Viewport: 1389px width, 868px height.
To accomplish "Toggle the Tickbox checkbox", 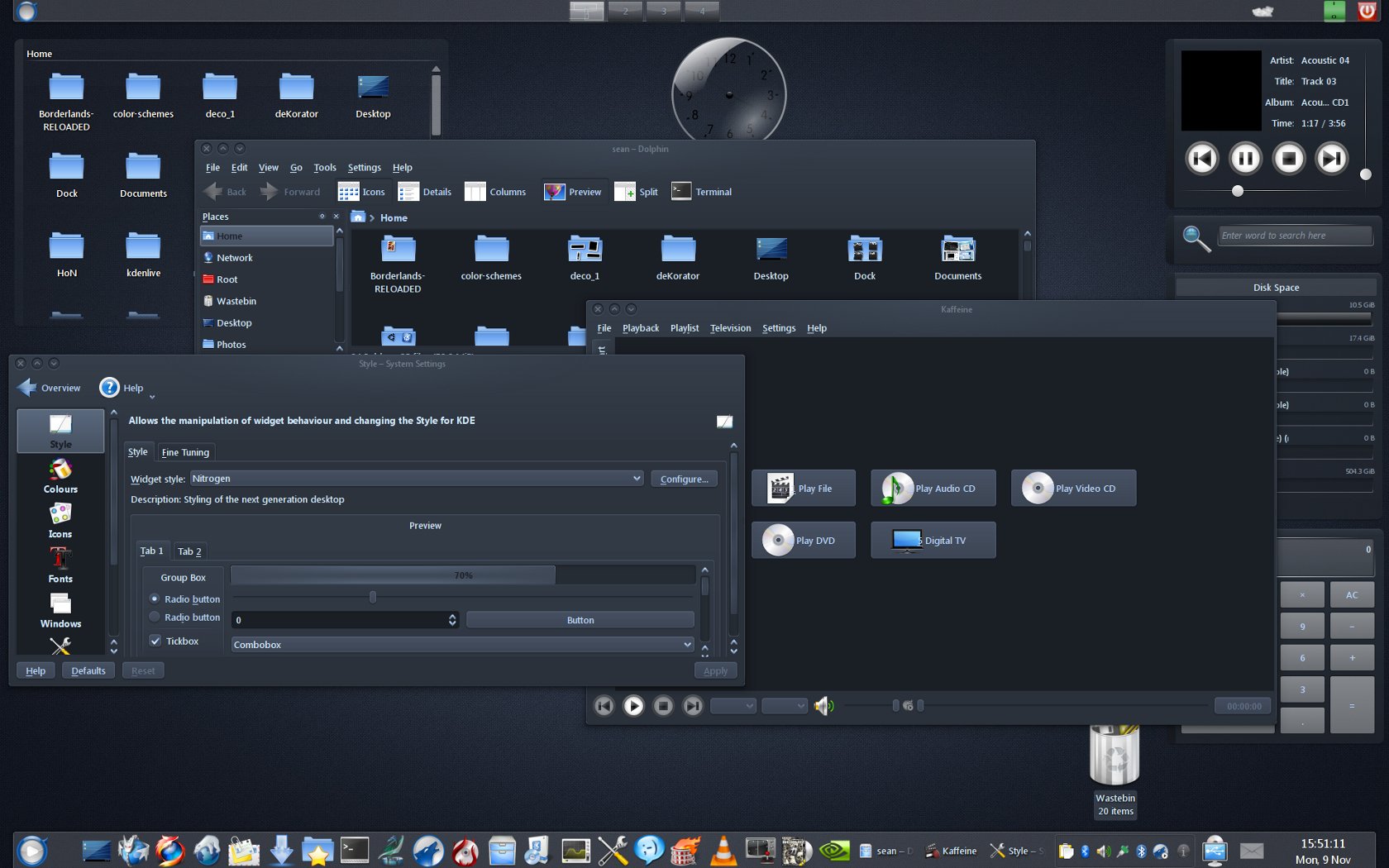I will pos(155,641).
